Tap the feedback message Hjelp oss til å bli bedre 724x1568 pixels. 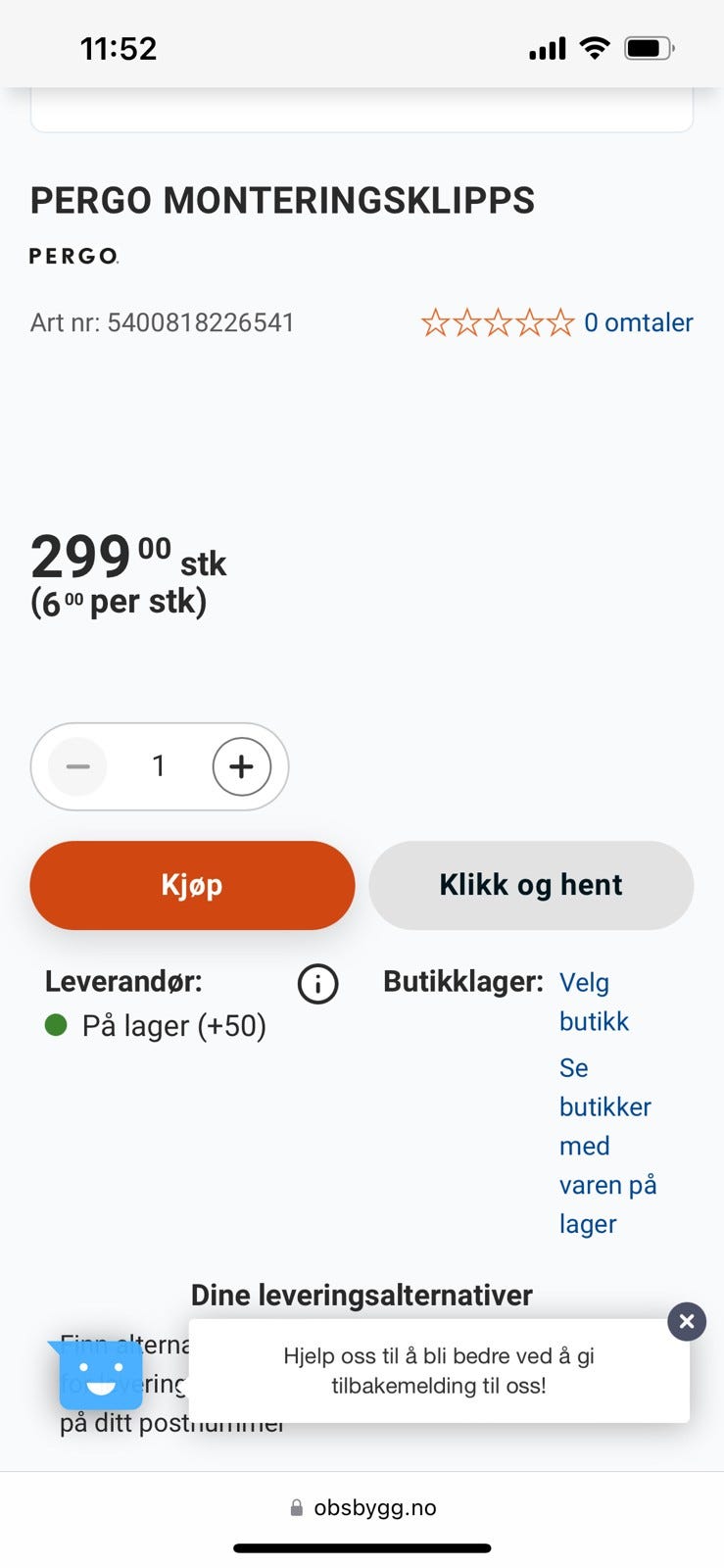point(439,1370)
